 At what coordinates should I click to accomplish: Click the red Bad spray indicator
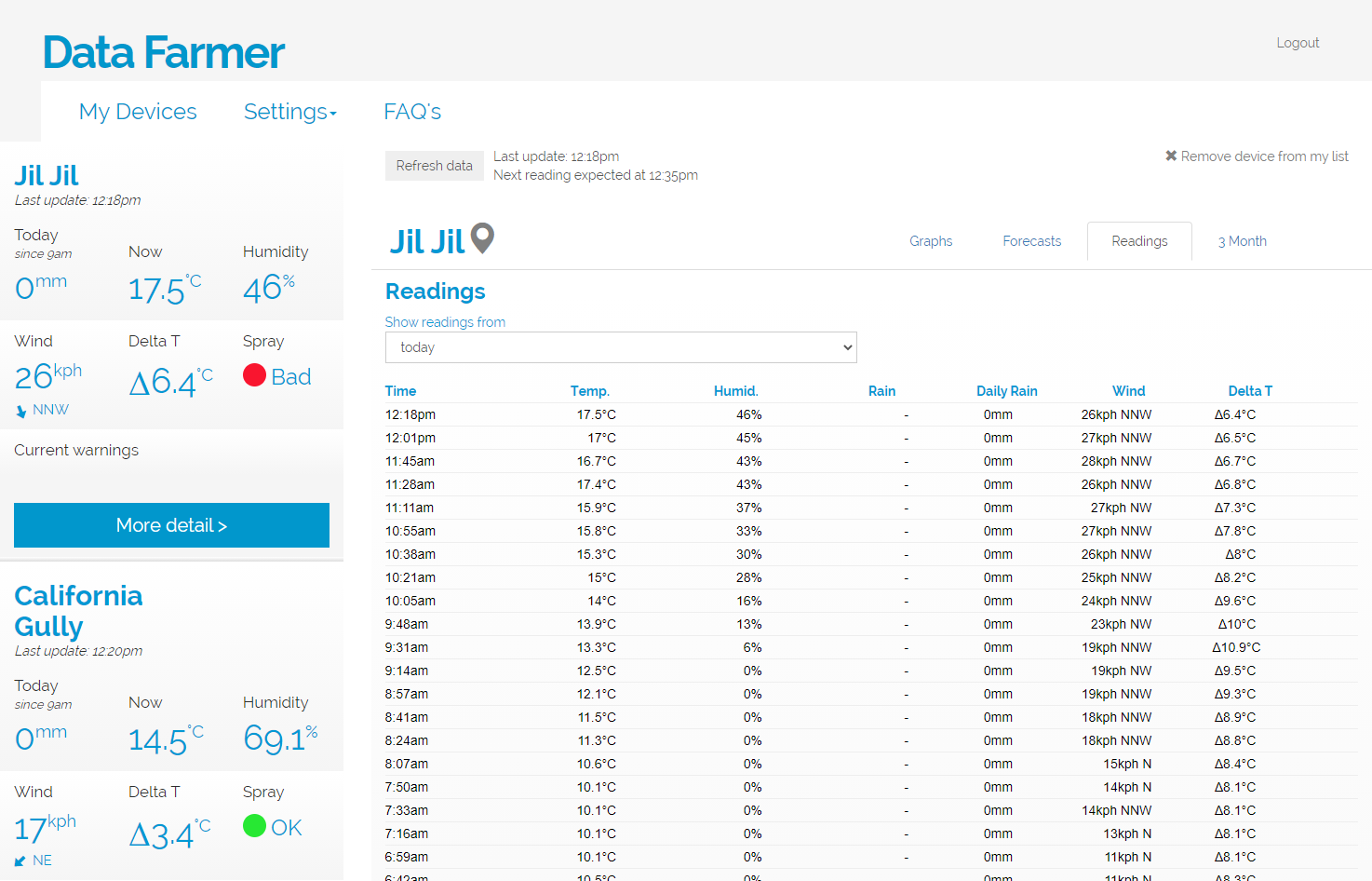(254, 375)
